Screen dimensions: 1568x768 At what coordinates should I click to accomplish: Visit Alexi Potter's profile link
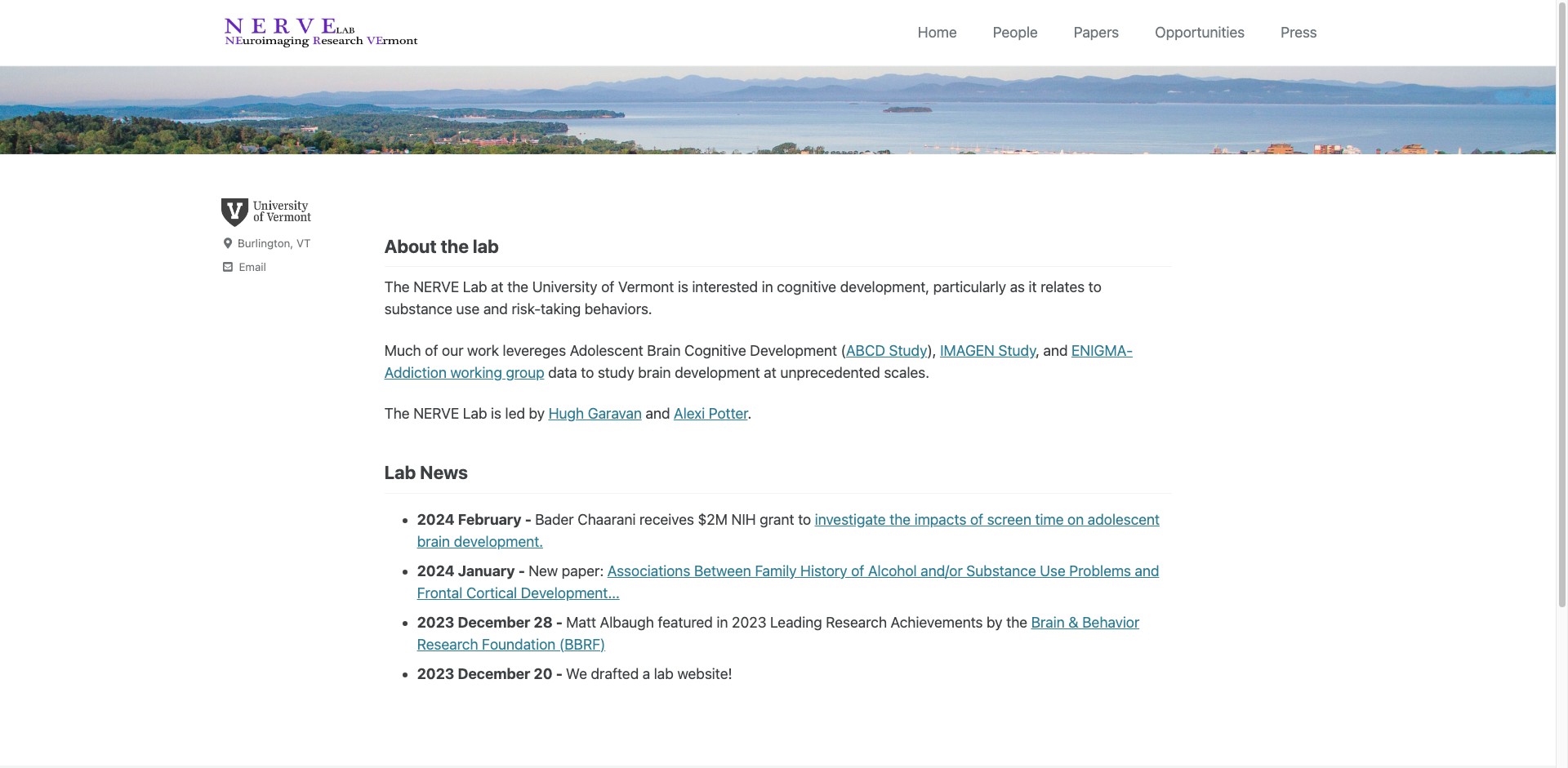pos(710,414)
